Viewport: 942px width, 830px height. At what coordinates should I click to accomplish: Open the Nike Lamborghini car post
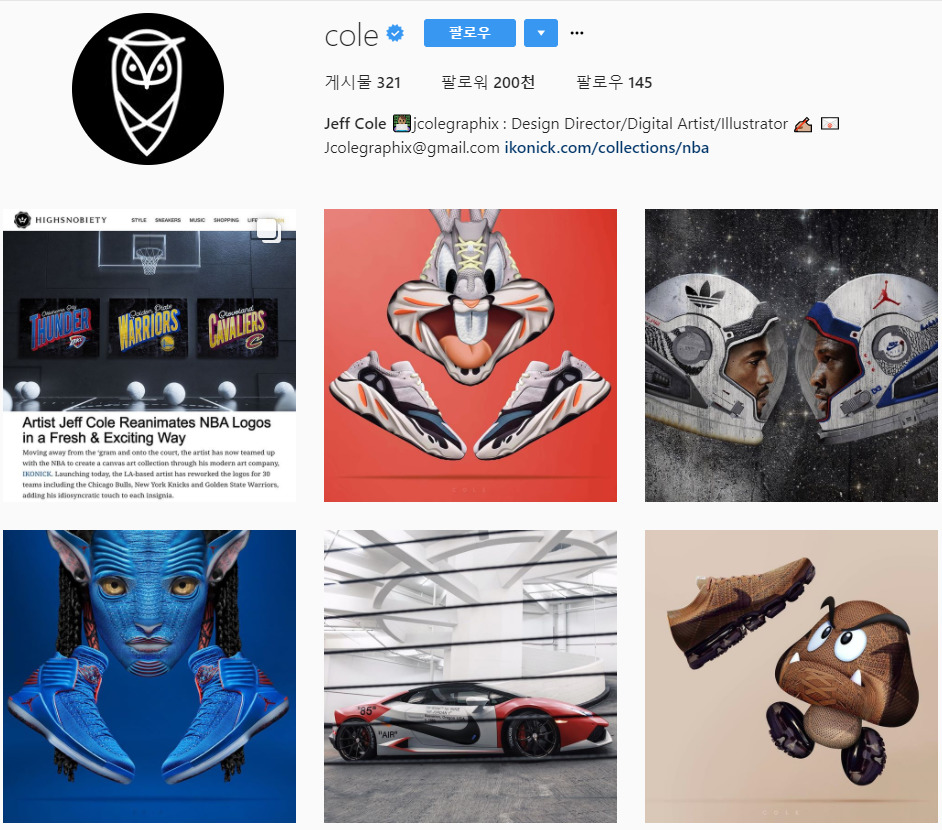point(470,676)
